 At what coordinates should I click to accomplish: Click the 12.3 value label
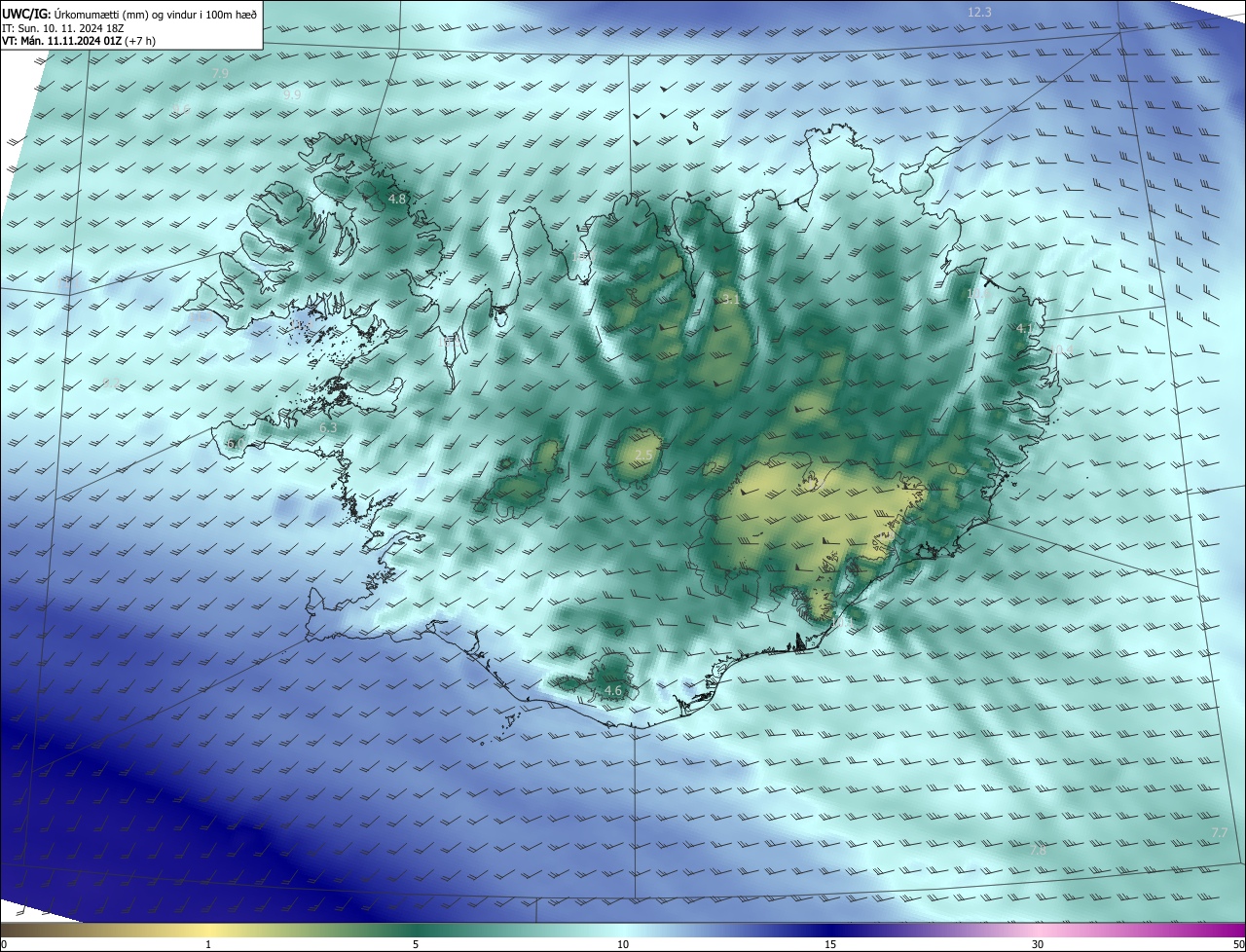[x=979, y=13]
